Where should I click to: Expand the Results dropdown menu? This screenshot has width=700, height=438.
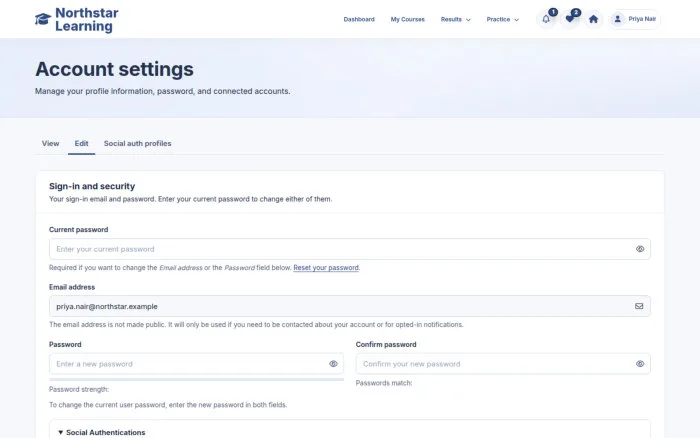(x=455, y=19)
